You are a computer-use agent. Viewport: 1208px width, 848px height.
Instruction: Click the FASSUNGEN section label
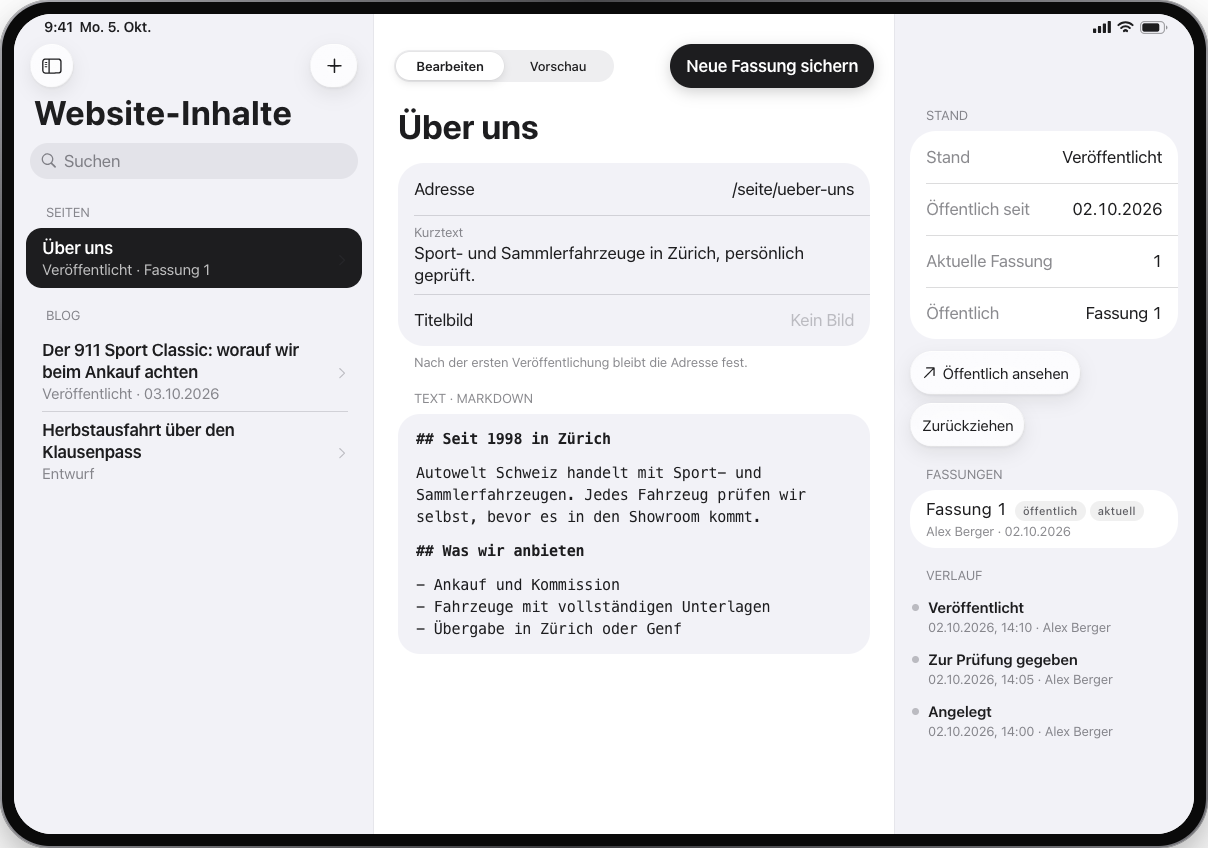tap(964, 475)
